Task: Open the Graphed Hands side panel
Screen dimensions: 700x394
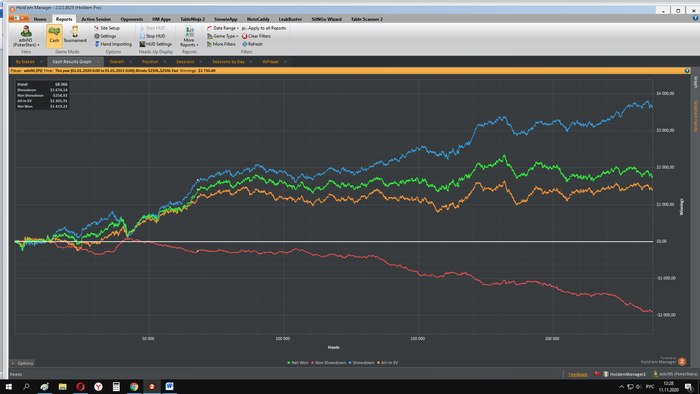Action: (x=695, y=116)
